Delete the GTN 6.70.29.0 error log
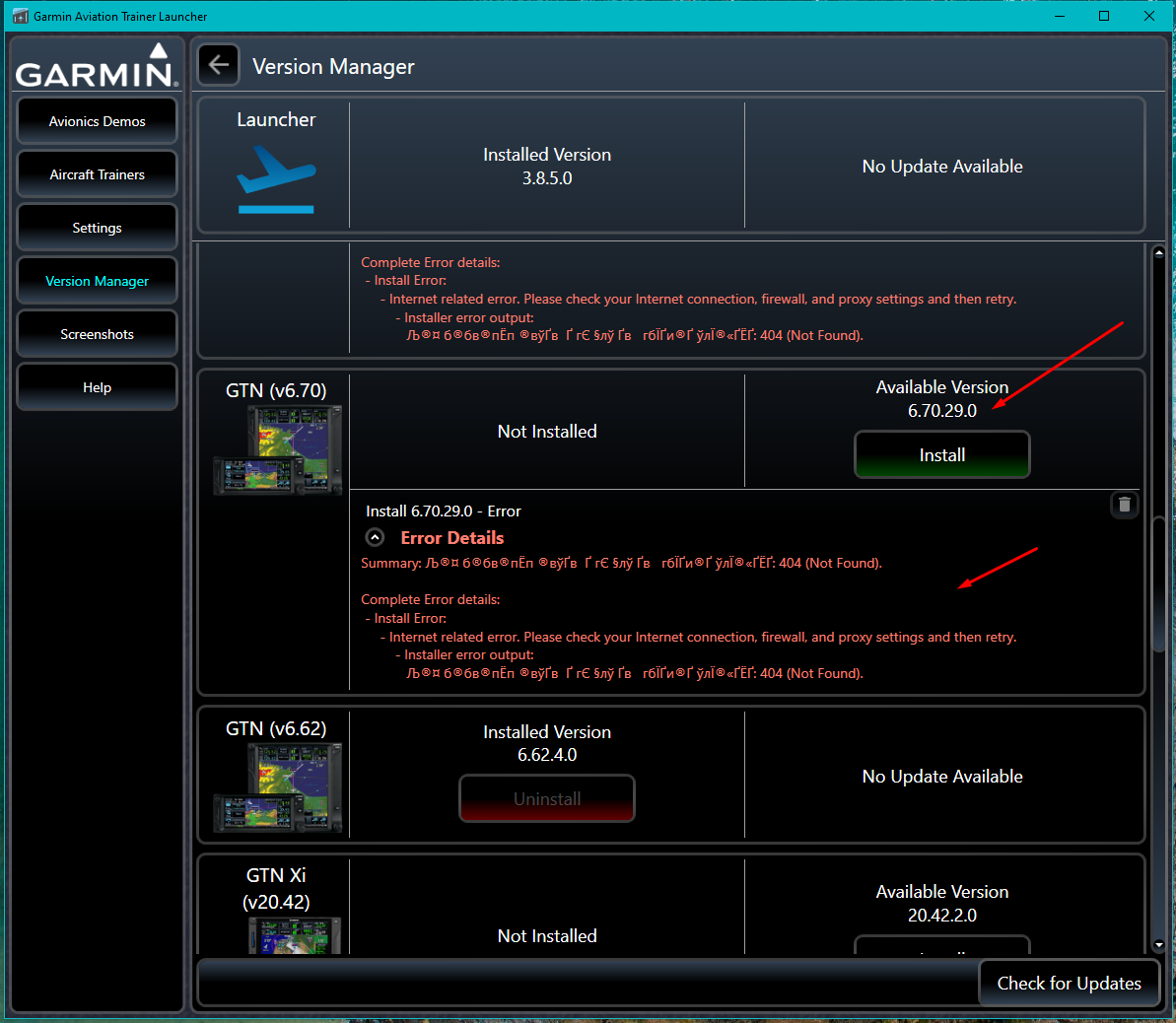The width and height of the screenshot is (1176, 1023). pos(1125,505)
